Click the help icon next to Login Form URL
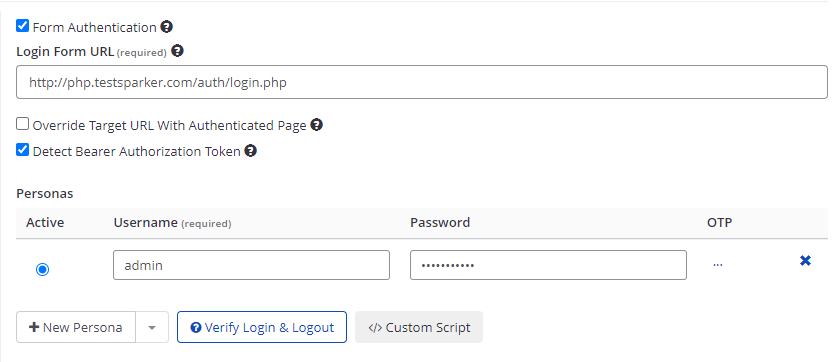Screen dimensions: 836x362 coord(178,51)
